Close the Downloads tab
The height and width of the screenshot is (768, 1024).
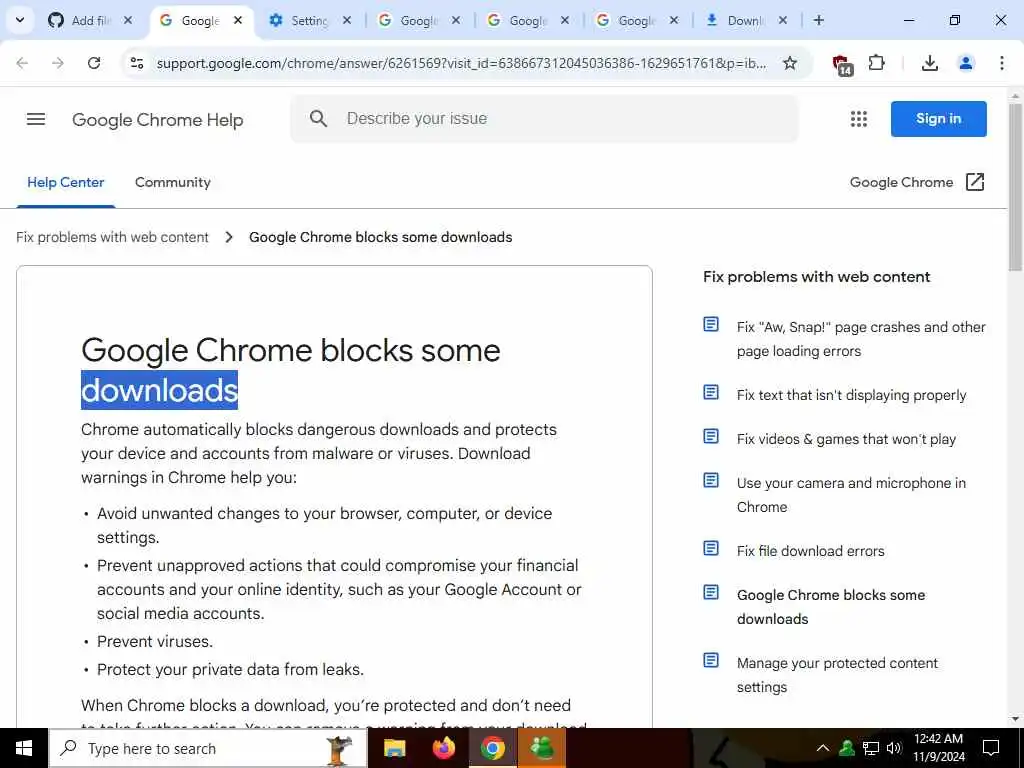(782, 20)
